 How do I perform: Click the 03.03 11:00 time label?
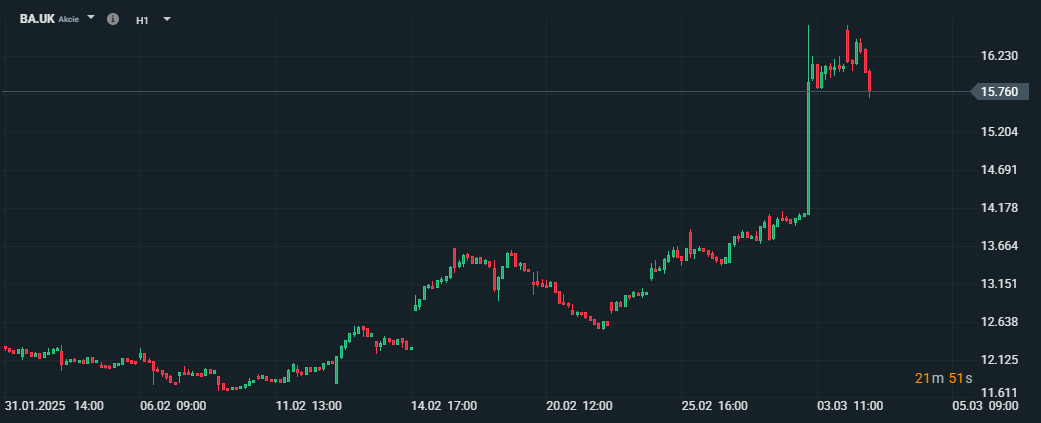click(850, 405)
